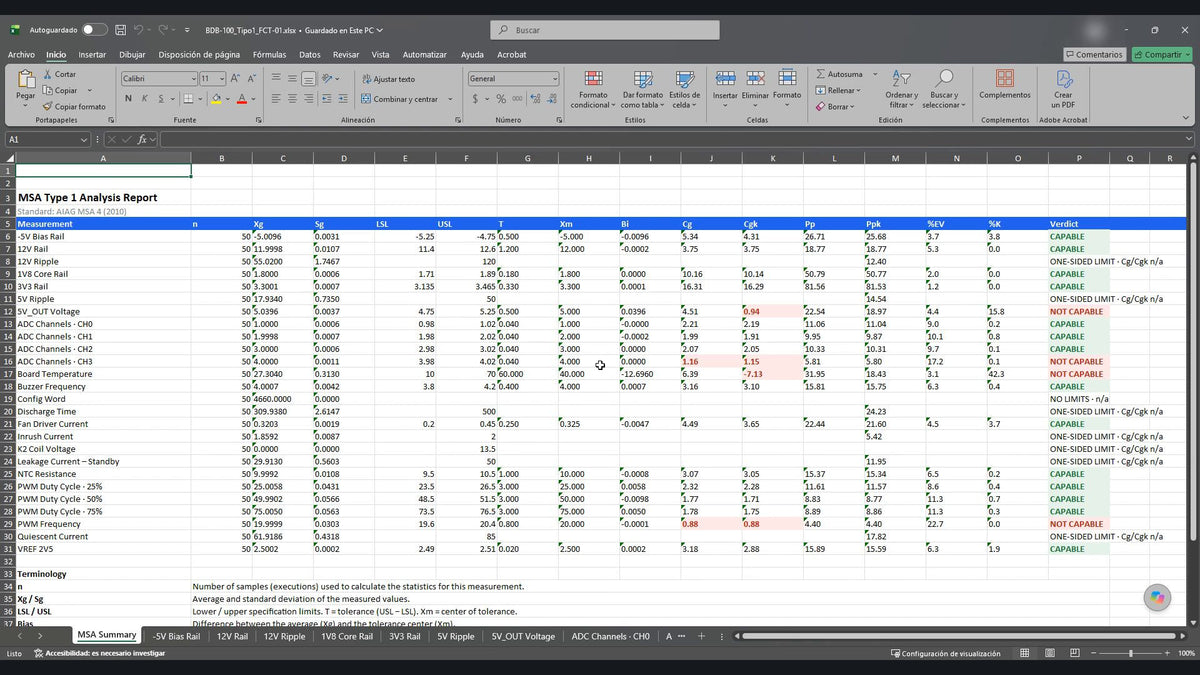Click the Cortar scissors icon
The height and width of the screenshot is (675, 1200).
(47, 74)
